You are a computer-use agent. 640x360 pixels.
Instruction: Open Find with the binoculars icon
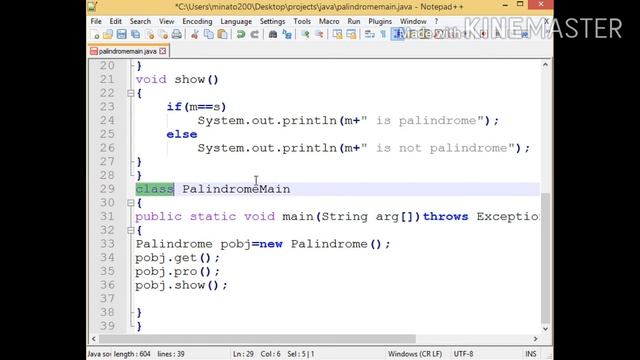pos(273,35)
